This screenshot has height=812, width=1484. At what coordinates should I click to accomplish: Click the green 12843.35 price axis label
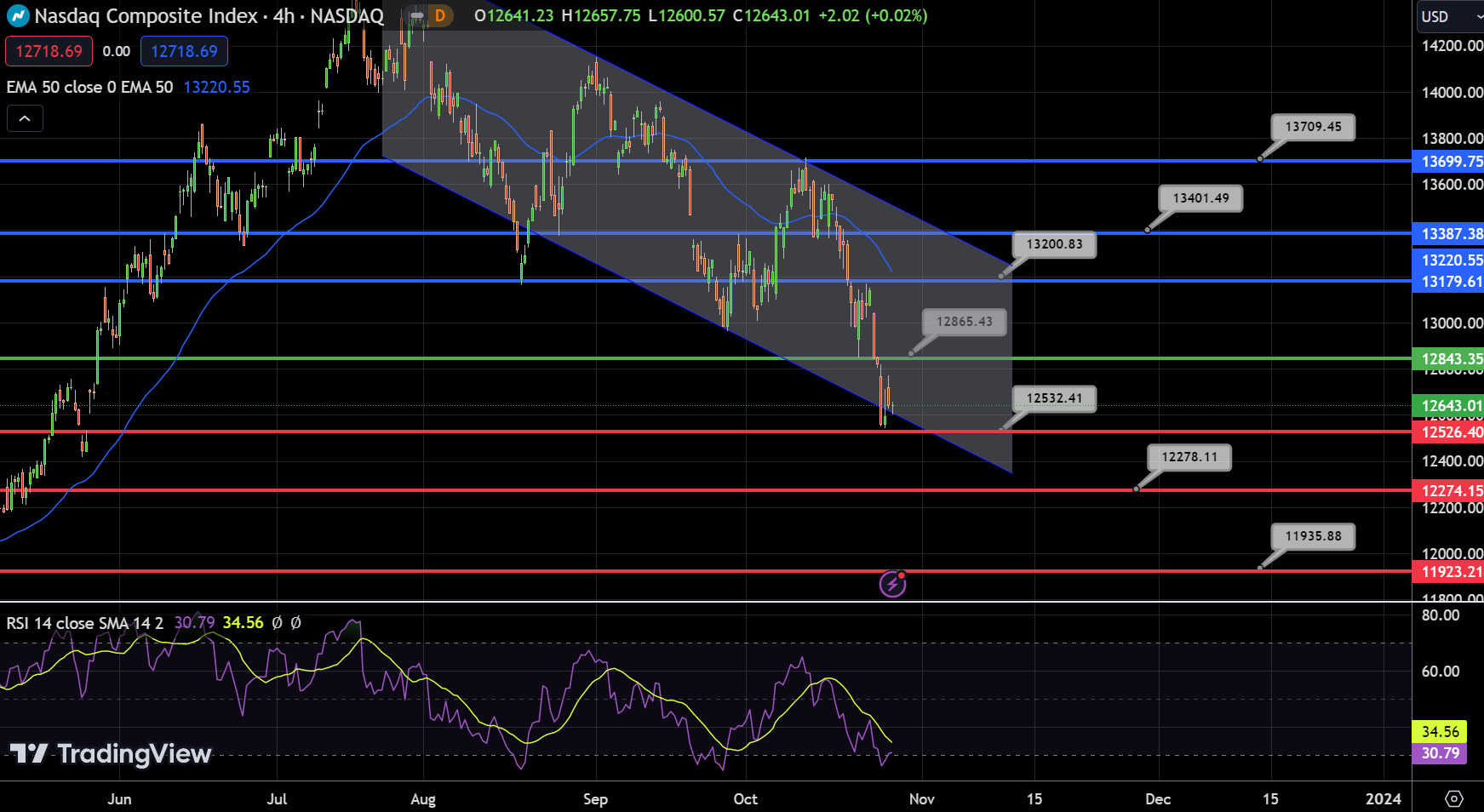[1448, 359]
